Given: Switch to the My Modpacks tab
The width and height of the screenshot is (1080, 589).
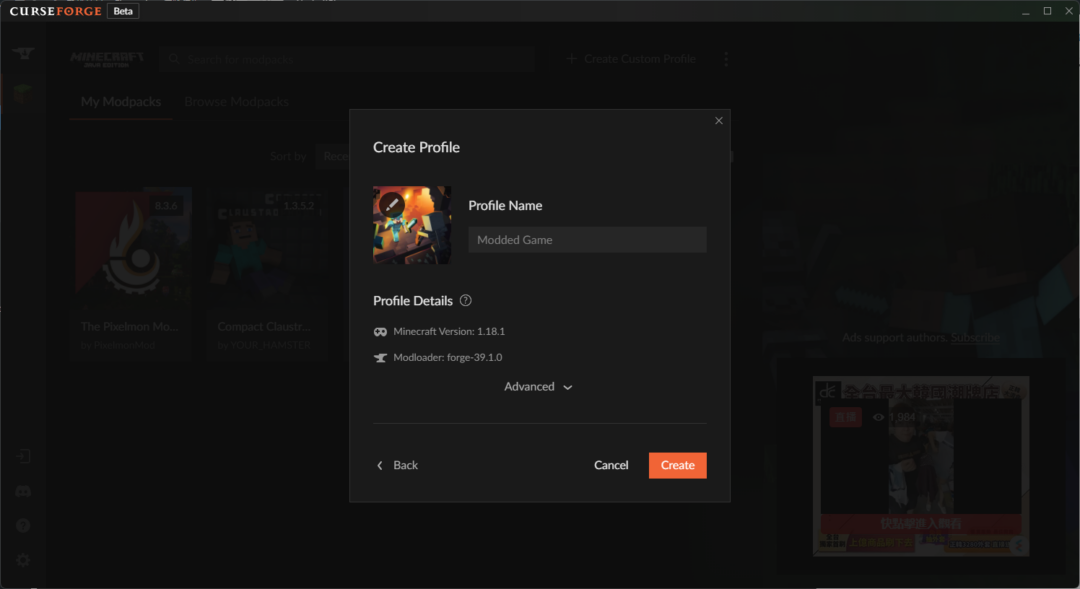Looking at the screenshot, I should pyautogui.click(x=121, y=102).
